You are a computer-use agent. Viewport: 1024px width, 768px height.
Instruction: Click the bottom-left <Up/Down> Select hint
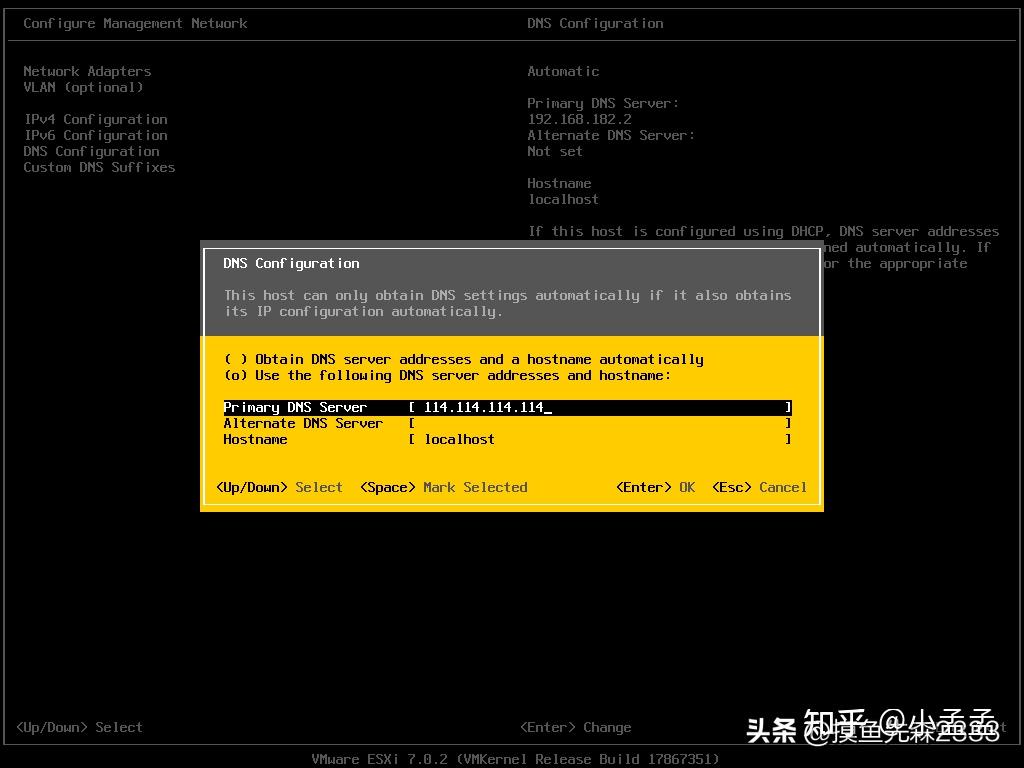[79, 727]
